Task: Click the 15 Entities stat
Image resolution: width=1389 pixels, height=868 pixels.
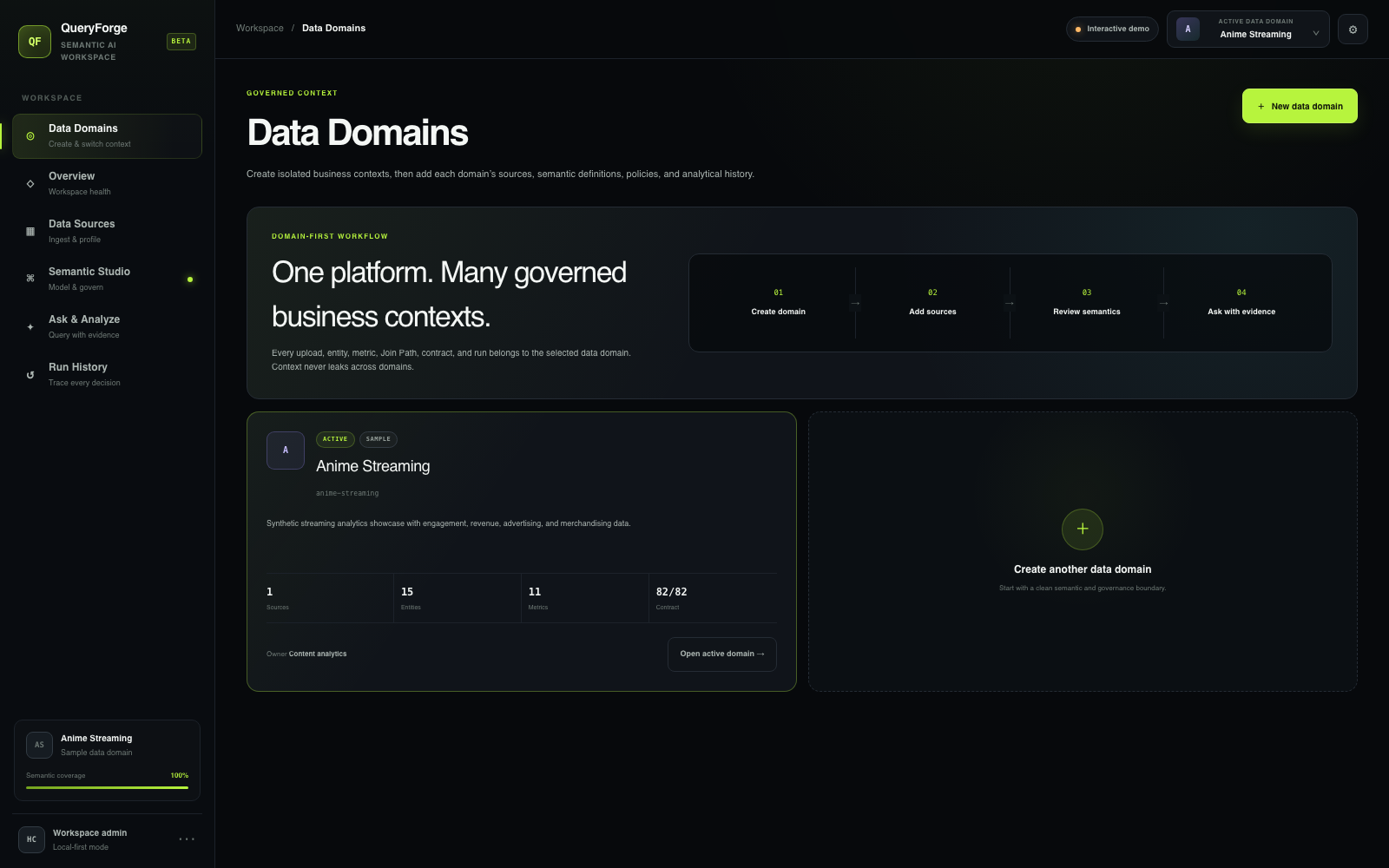Action: click(457, 598)
